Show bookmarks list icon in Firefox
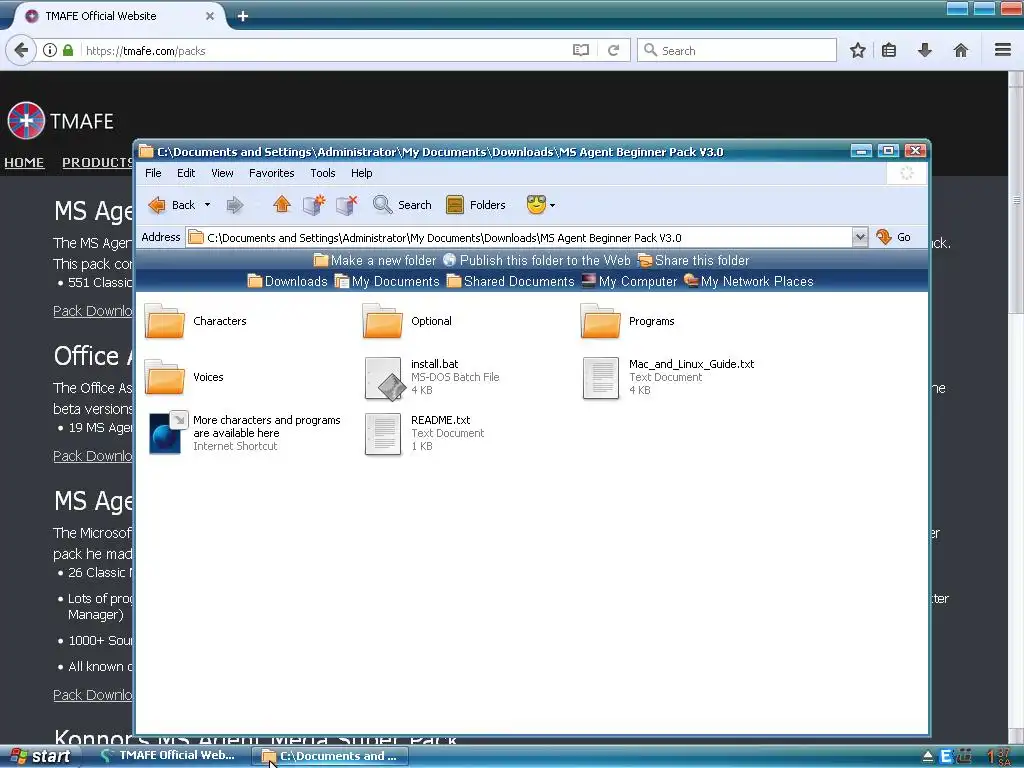This screenshot has width=1024, height=768. click(889, 50)
